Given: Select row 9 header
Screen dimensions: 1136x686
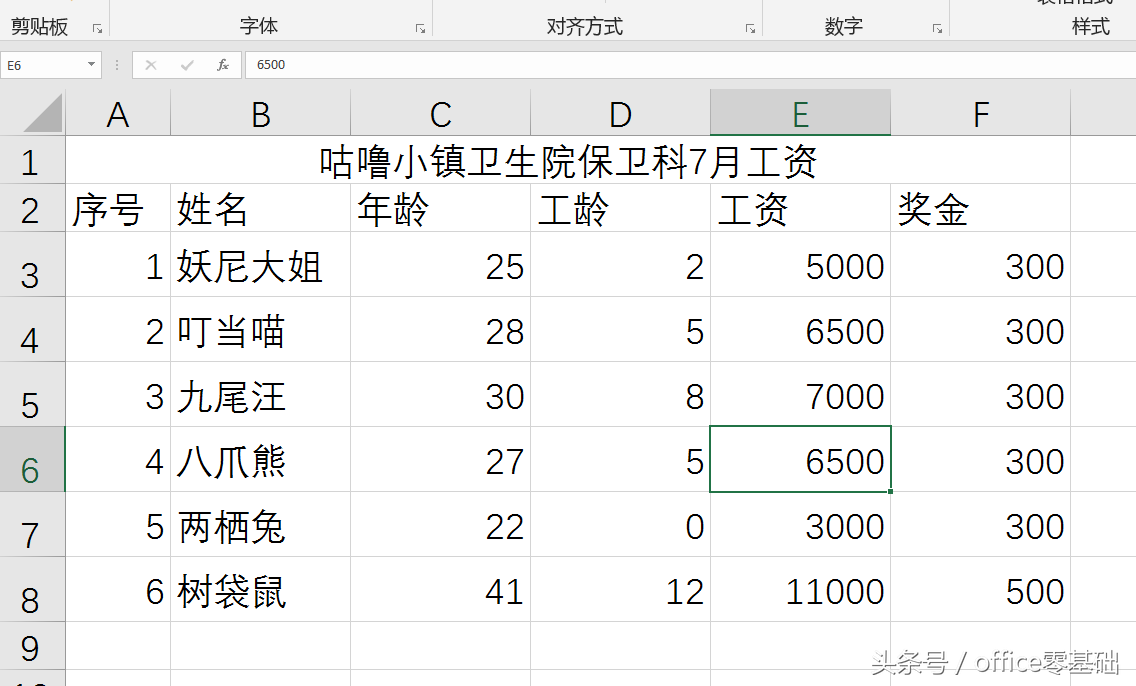Looking at the screenshot, I should tap(33, 645).
